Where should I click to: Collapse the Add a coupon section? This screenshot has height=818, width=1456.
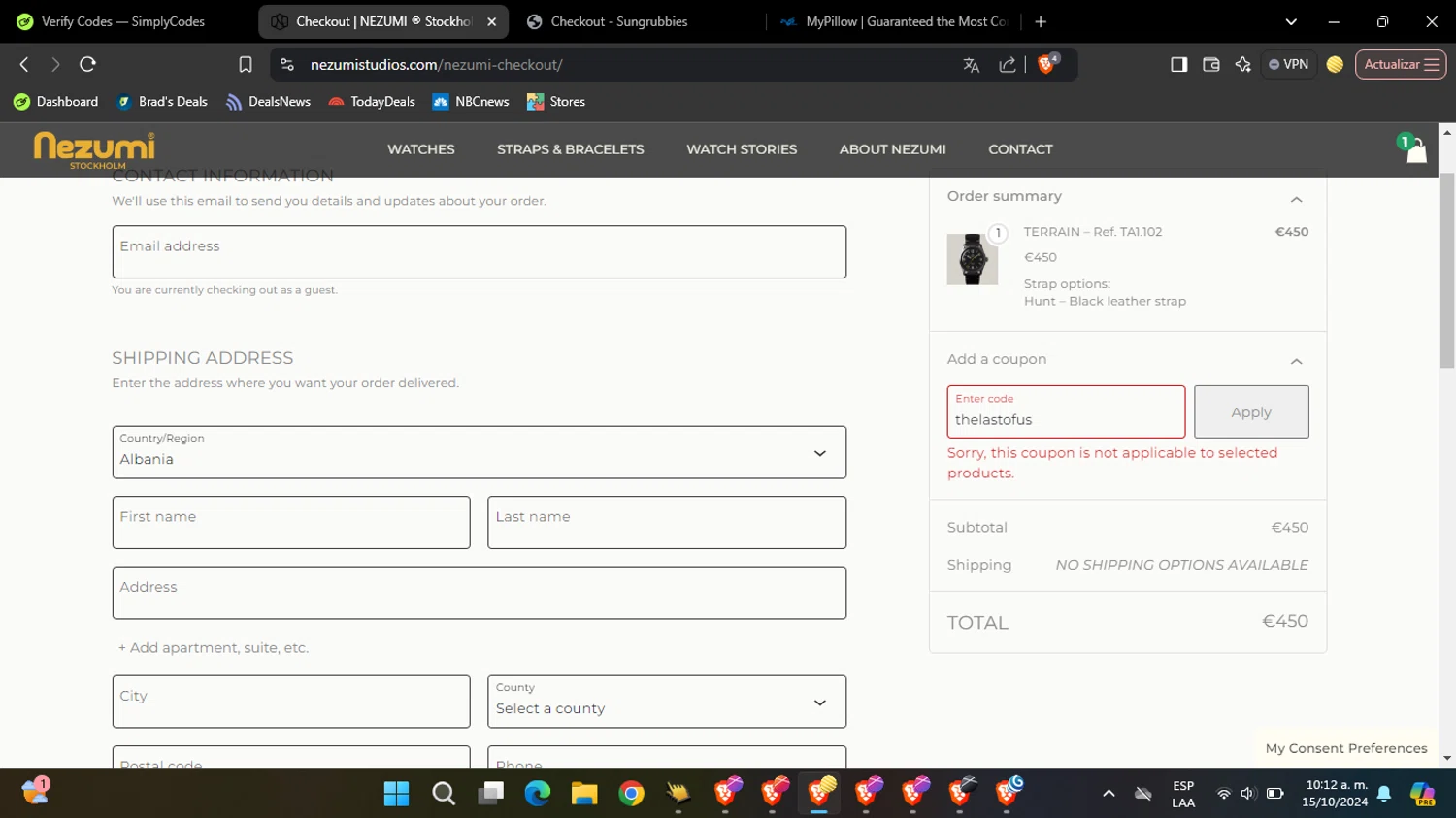(x=1296, y=361)
